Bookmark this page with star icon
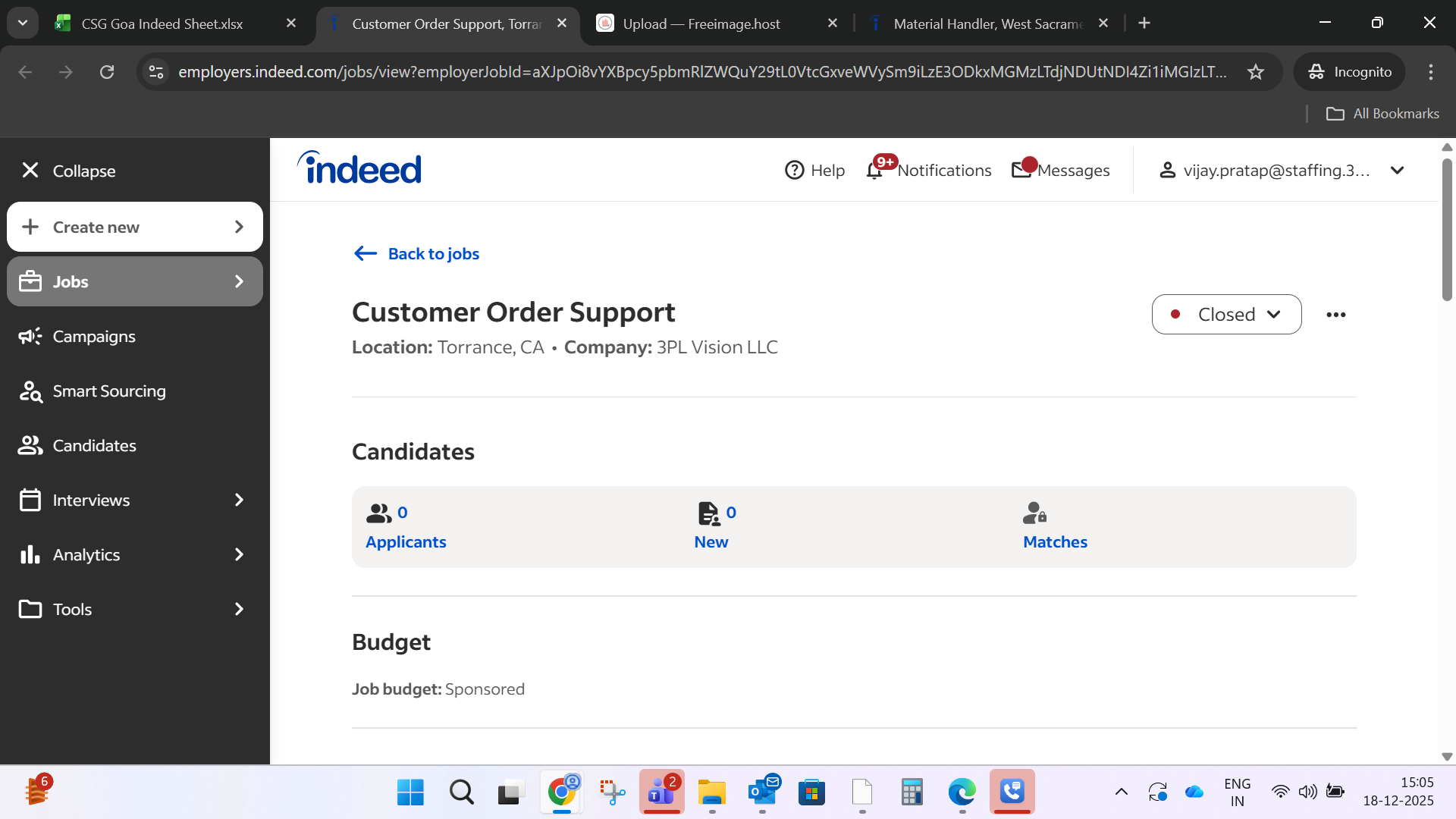1456x819 pixels. tap(1255, 72)
